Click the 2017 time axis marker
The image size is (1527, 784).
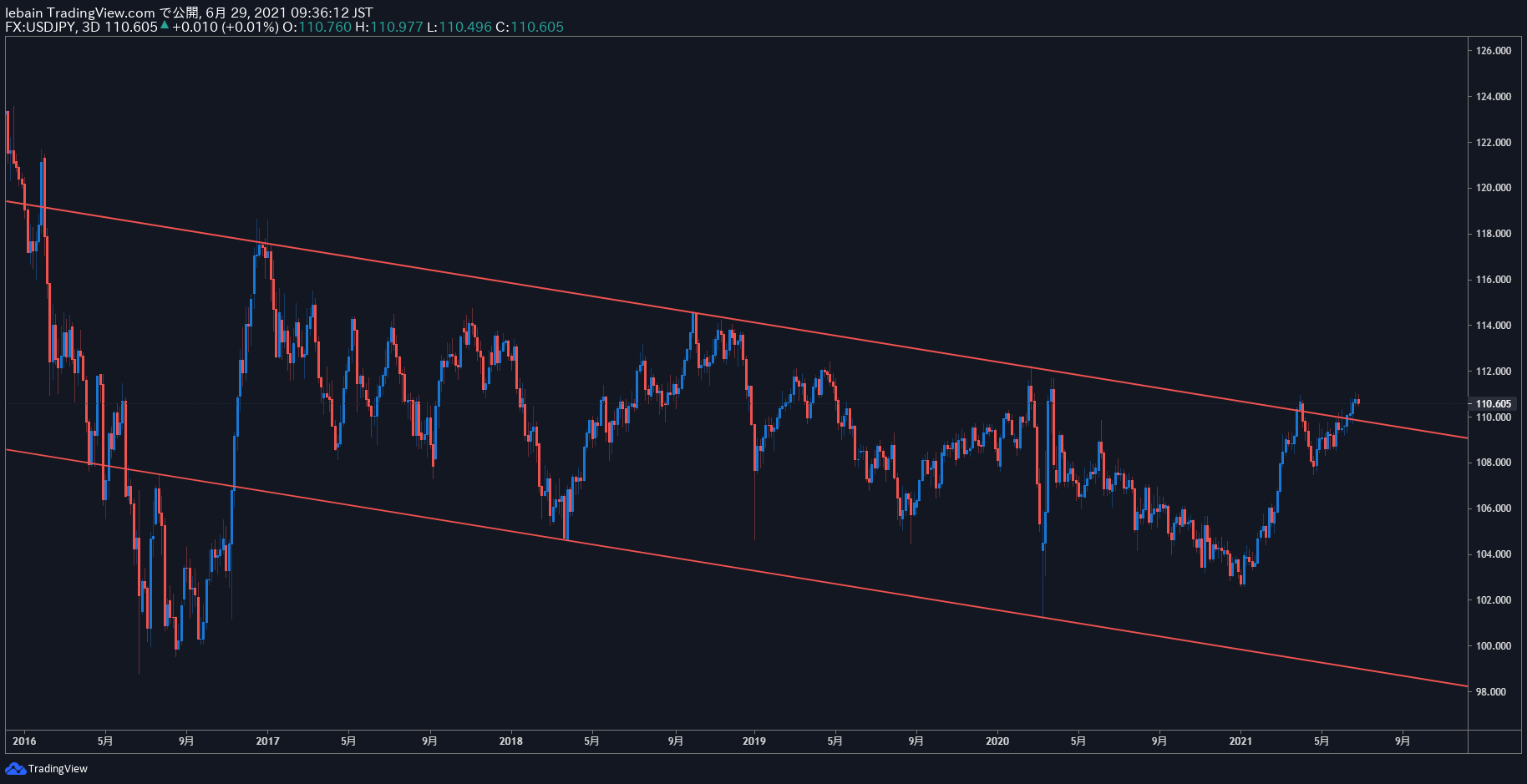[267, 741]
